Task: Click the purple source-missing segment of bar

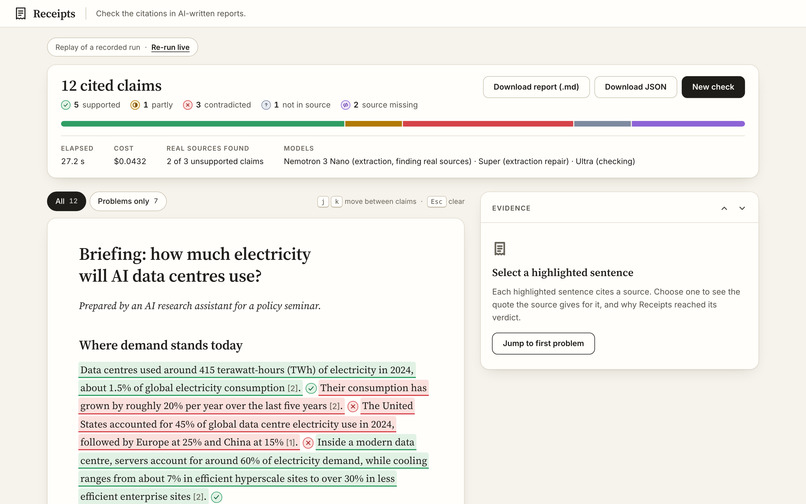Action: click(x=688, y=124)
